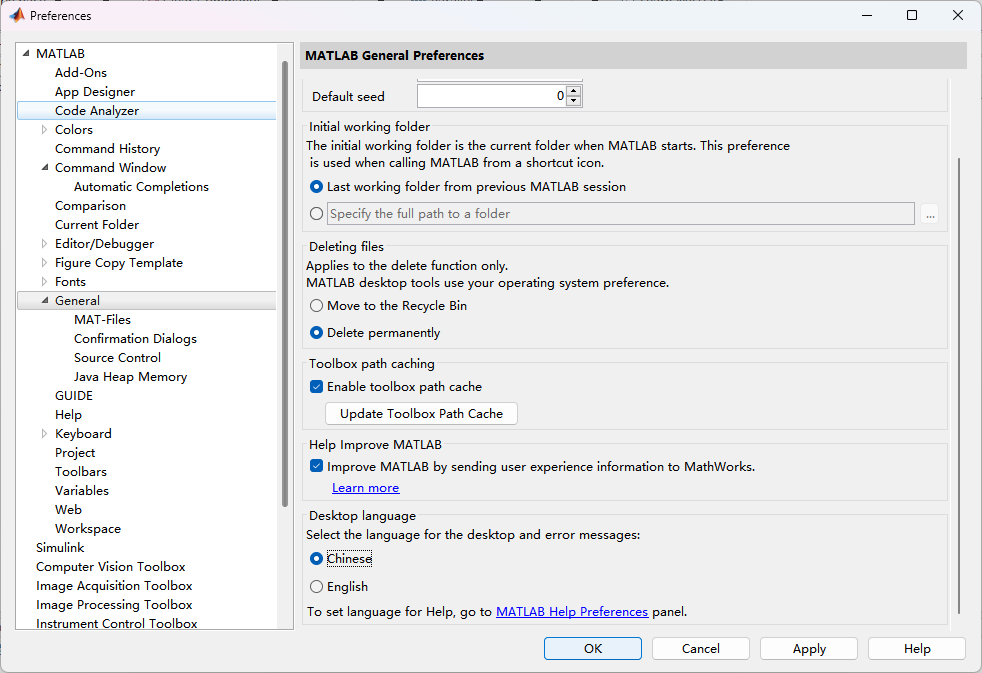Select the specify full path radio button
This screenshot has height=673, width=982.
pyautogui.click(x=317, y=213)
